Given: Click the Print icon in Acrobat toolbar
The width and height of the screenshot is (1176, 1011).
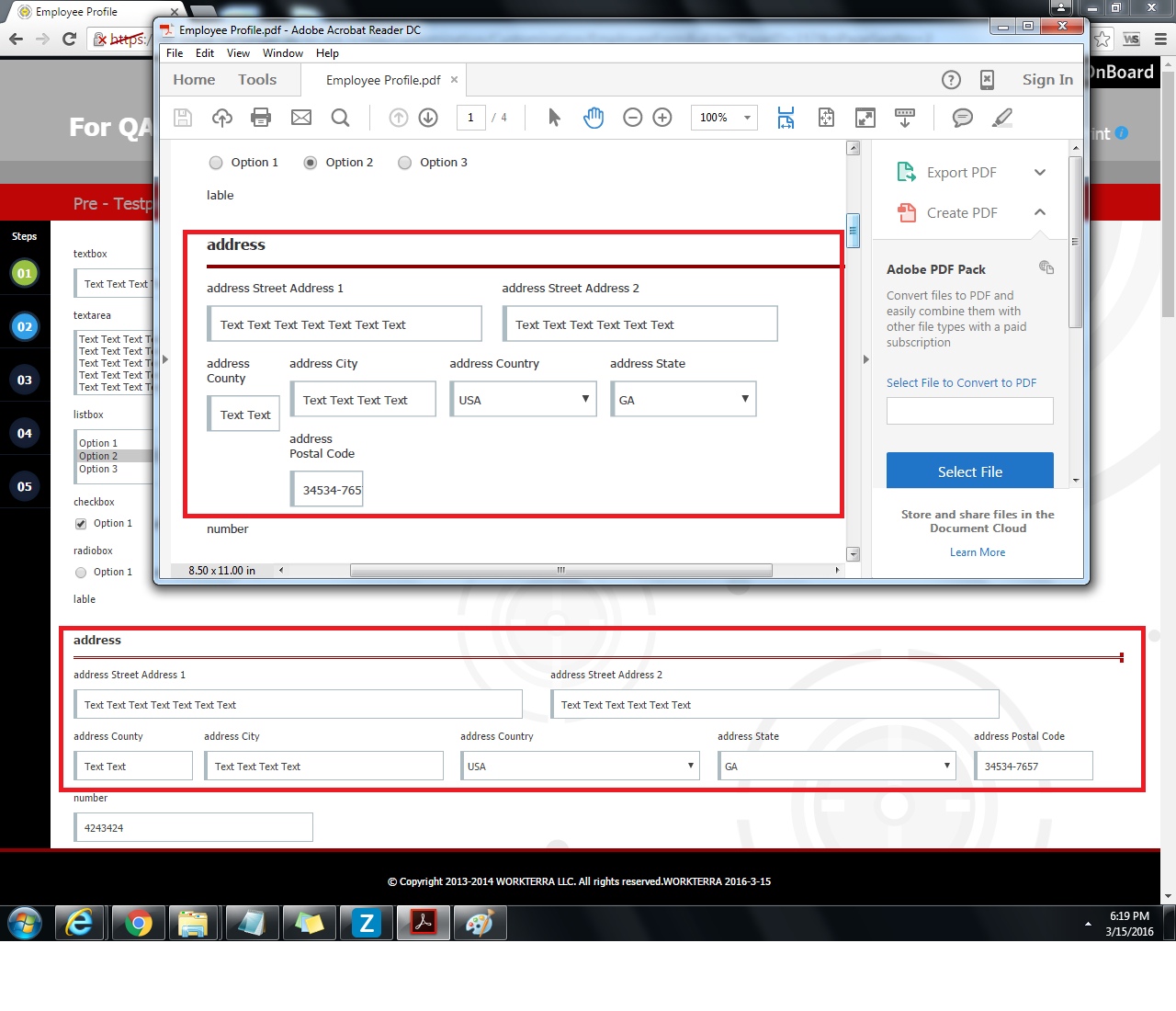Looking at the screenshot, I should 261,118.
